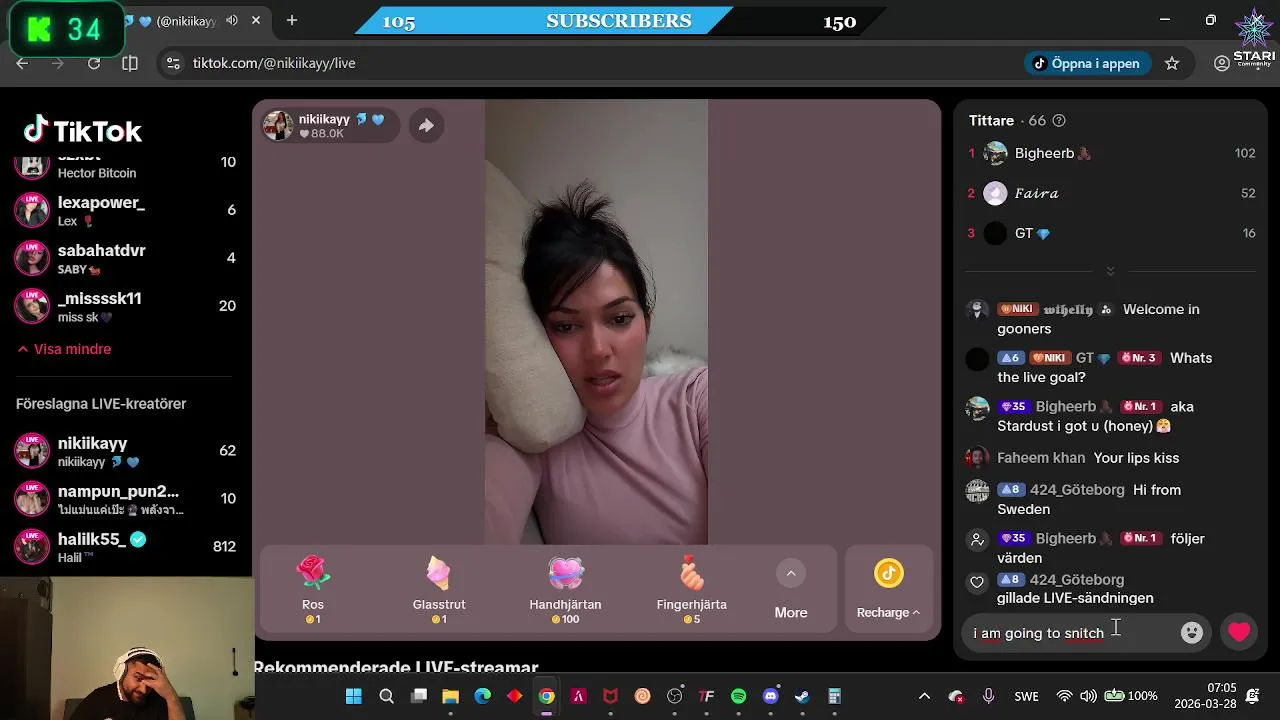Open Steam from taskbar
This screenshot has width=1280, height=720.
pos(802,696)
